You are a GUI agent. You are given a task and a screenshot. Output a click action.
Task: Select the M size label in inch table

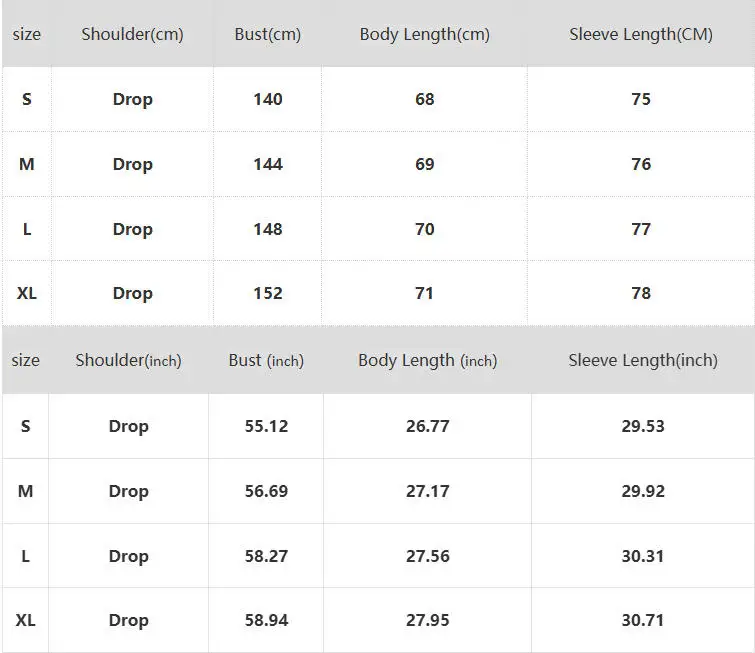[26, 491]
